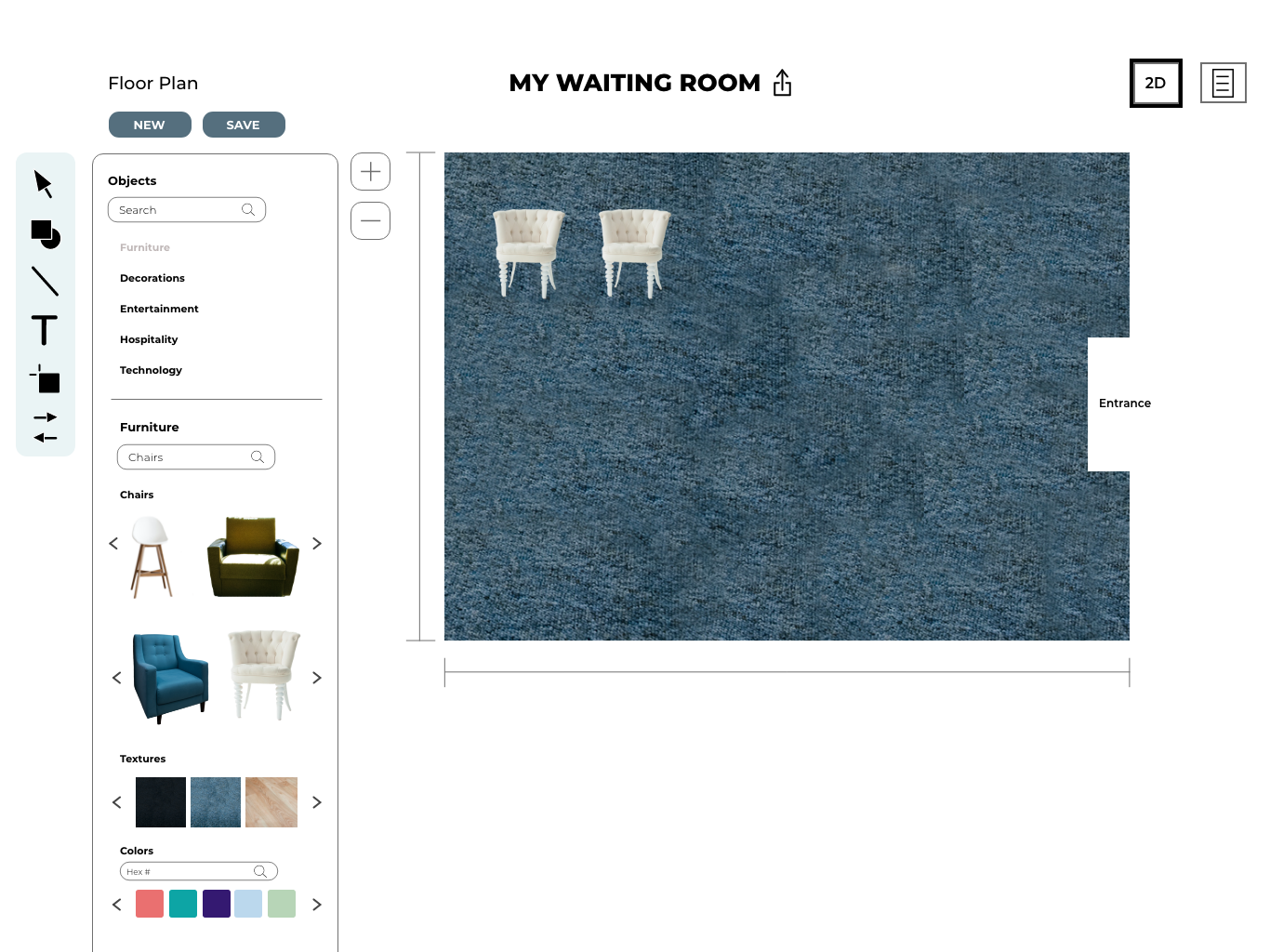The image size is (1270, 952).
Task: Click the Hex # color input field
Action: point(199,872)
